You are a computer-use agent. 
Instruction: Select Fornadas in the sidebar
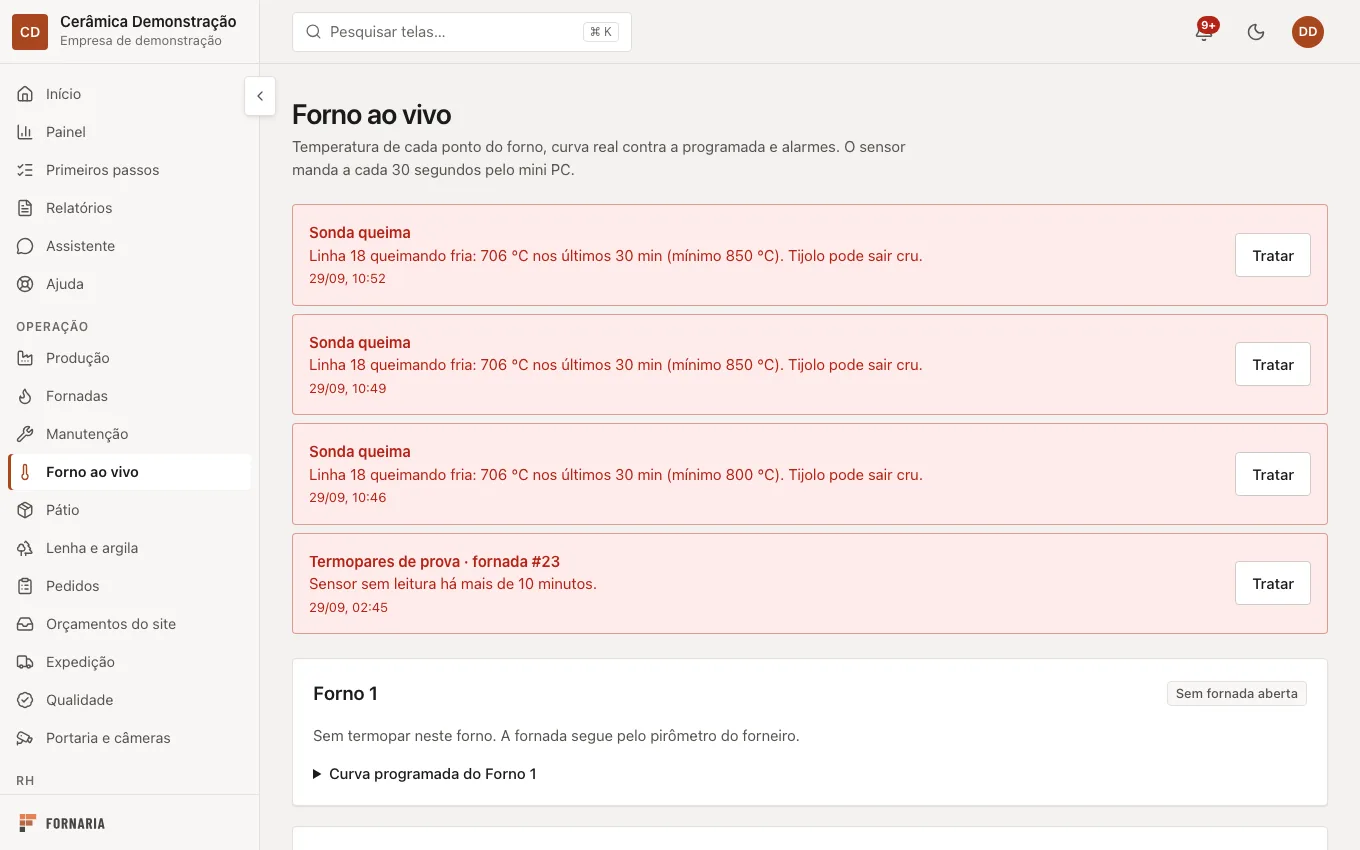click(x=130, y=396)
